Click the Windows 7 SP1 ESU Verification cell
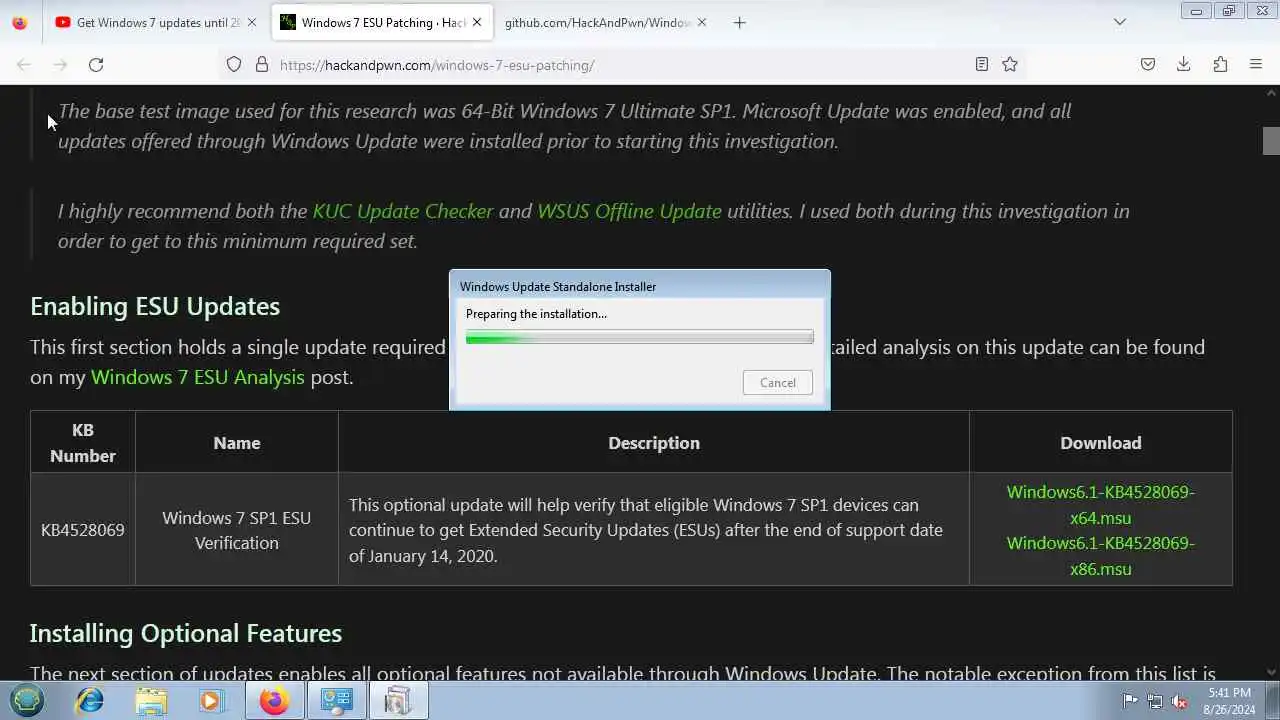Image resolution: width=1280 pixels, height=720 pixels. click(237, 530)
